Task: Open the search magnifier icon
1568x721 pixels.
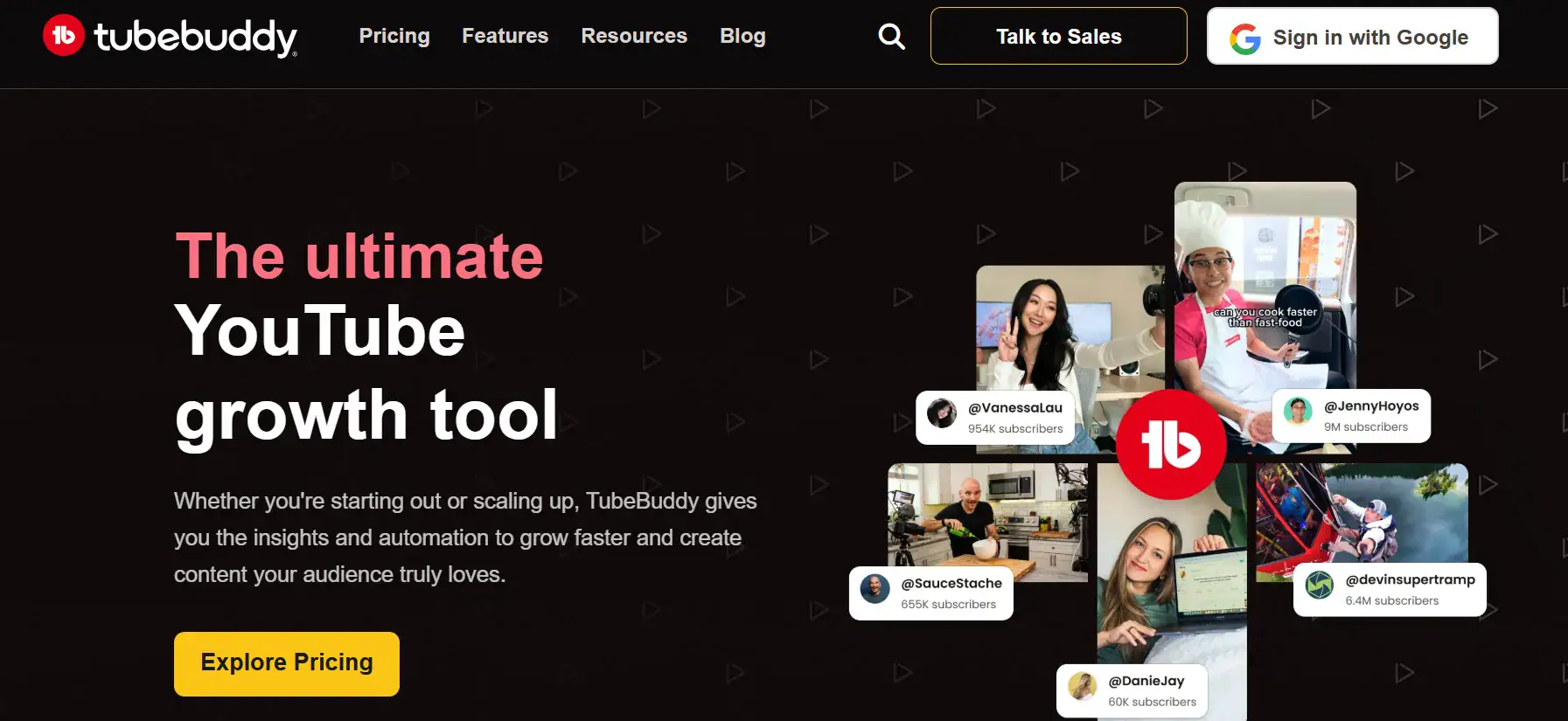Action: click(x=891, y=37)
